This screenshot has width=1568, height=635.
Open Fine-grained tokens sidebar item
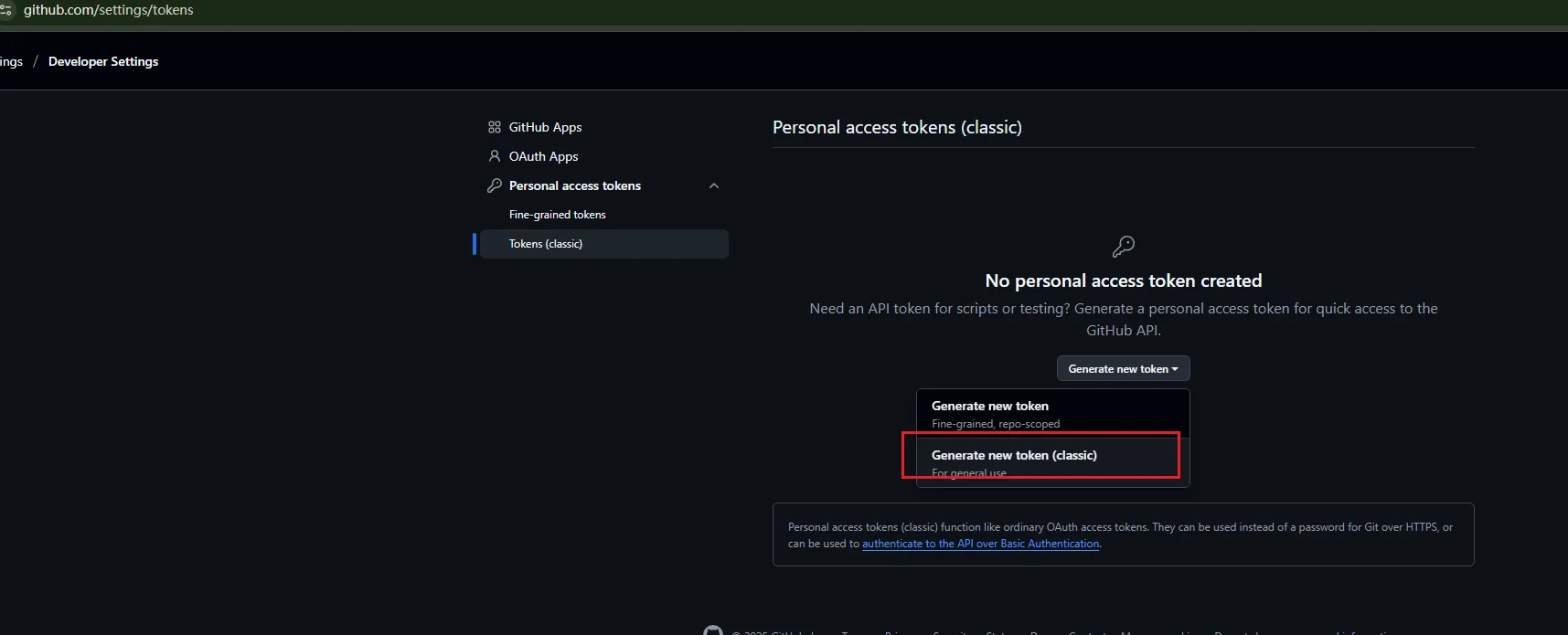558,215
